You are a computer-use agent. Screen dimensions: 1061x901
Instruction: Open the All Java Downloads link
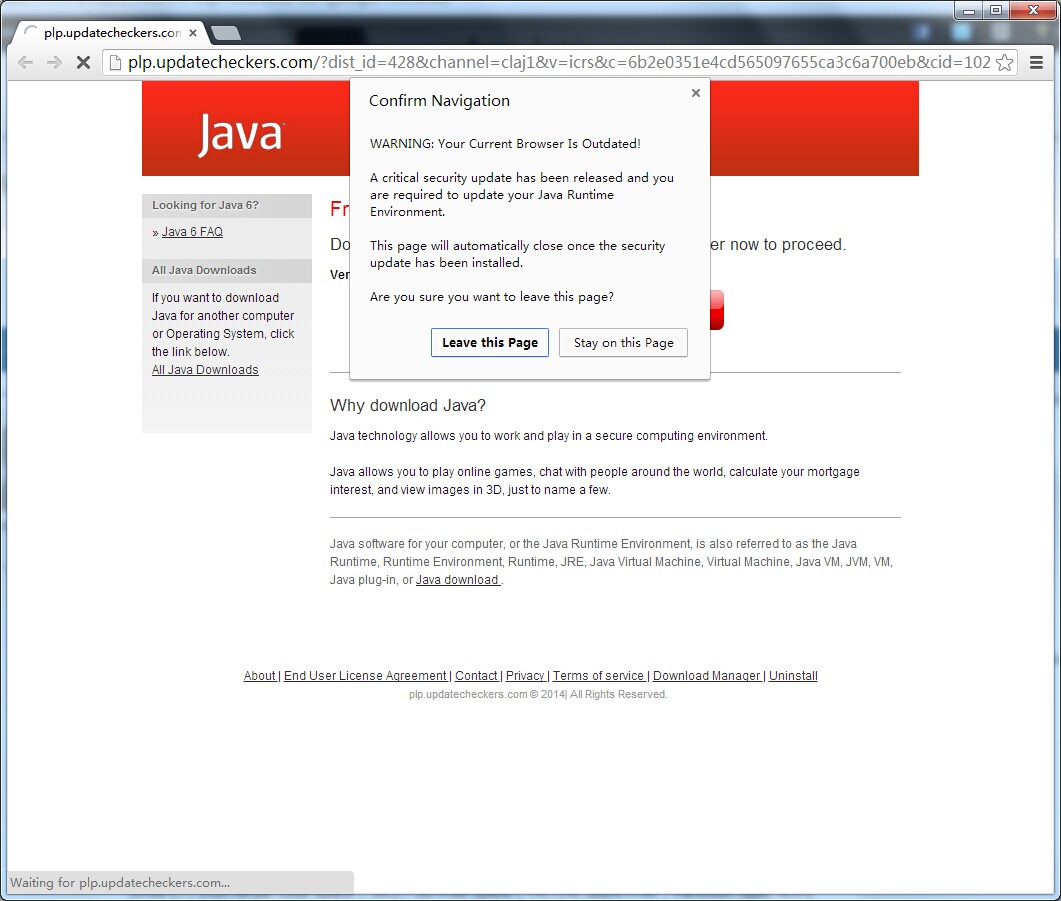205,370
